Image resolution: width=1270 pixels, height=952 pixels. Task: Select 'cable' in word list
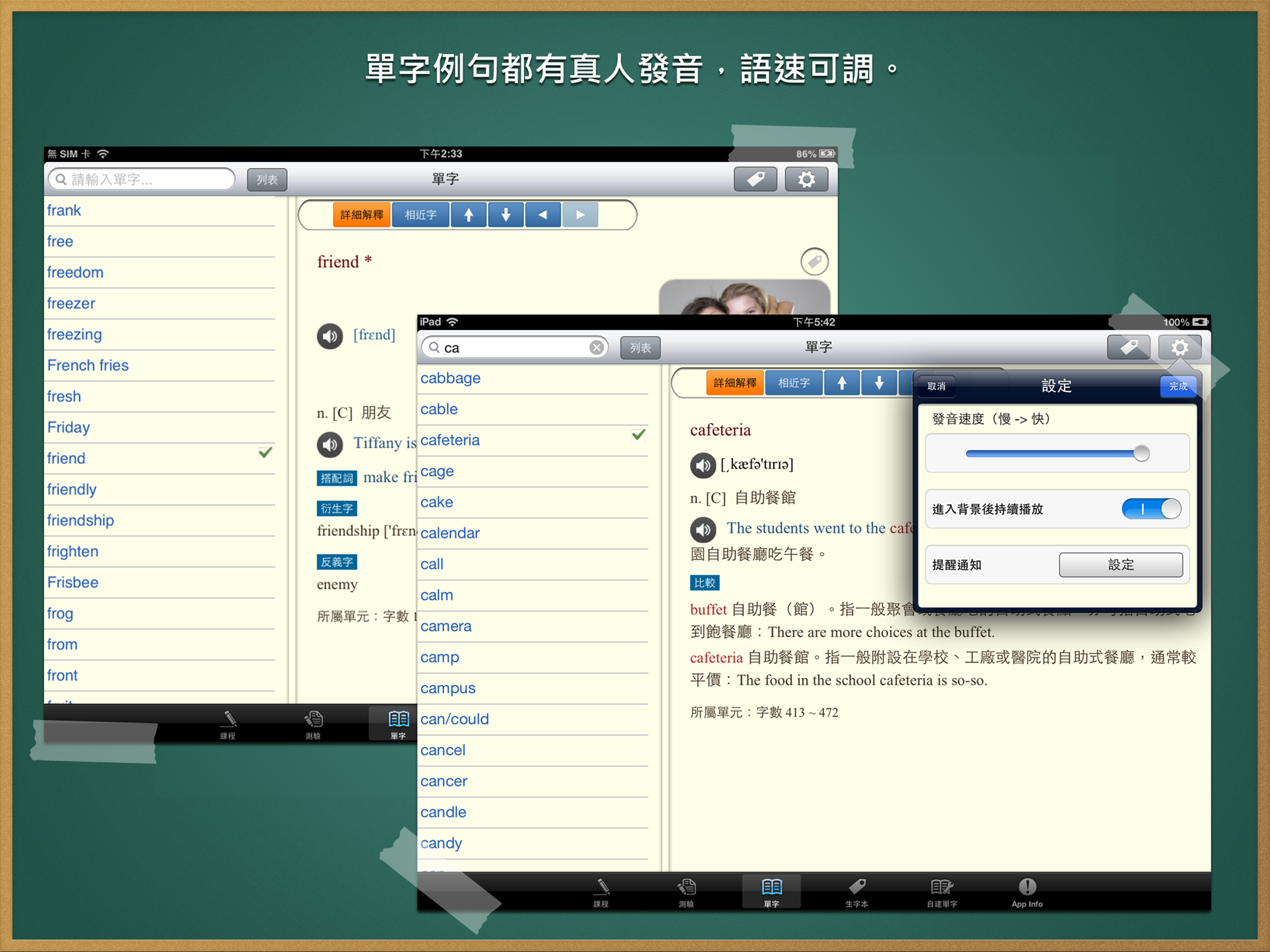point(533,410)
